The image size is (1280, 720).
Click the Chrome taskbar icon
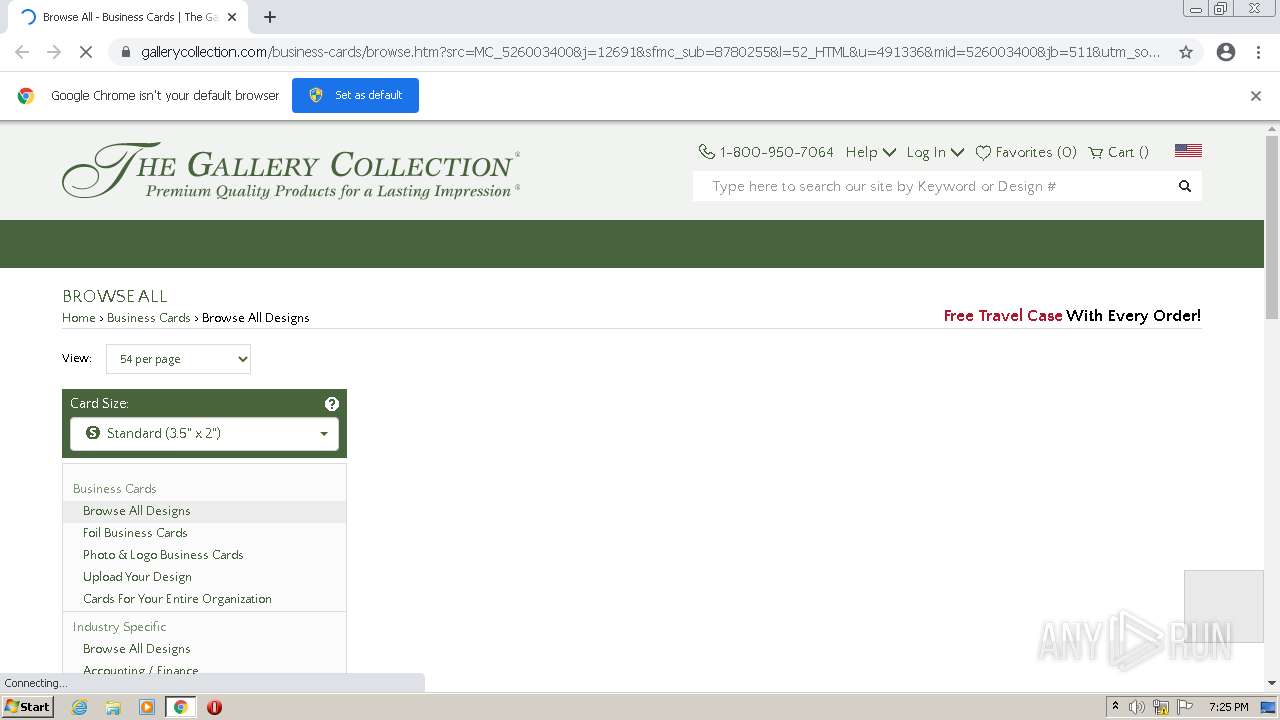tap(181, 707)
